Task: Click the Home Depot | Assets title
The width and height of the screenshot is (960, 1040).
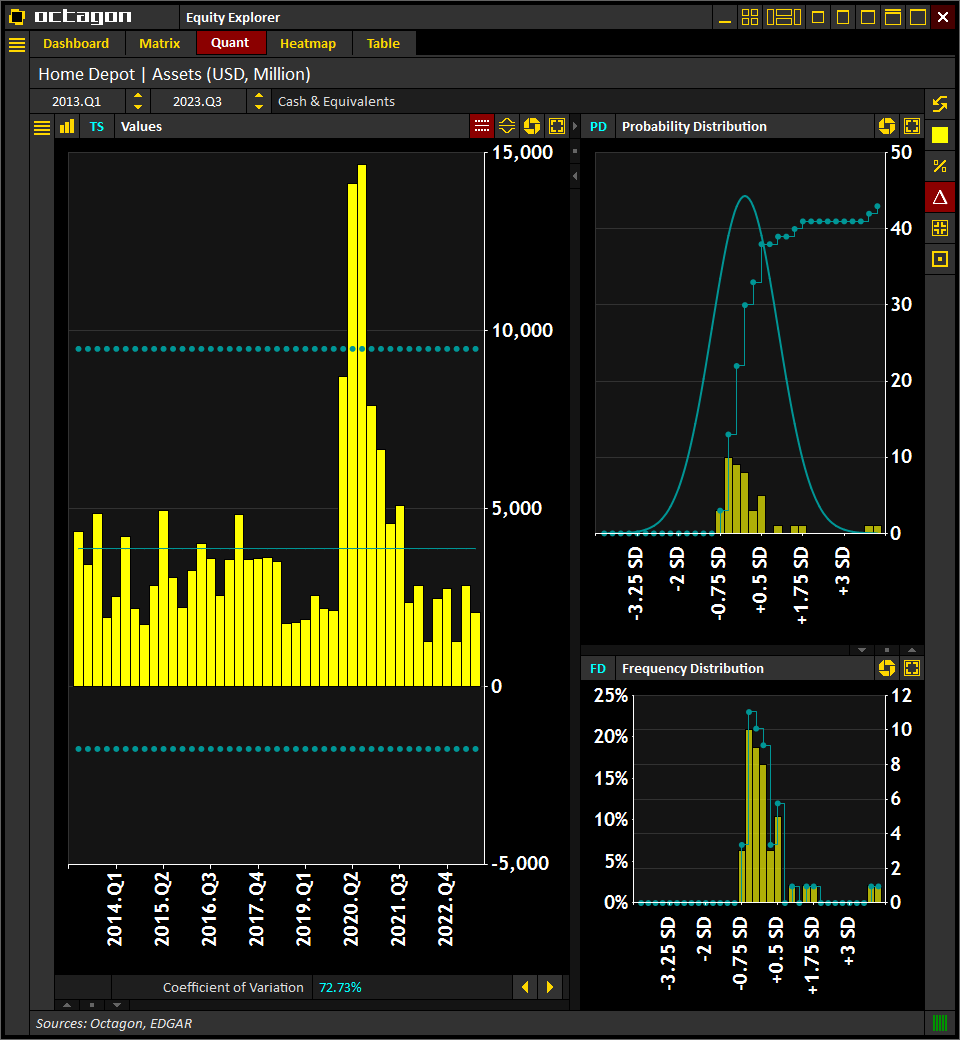Action: pyautogui.click(x=174, y=74)
